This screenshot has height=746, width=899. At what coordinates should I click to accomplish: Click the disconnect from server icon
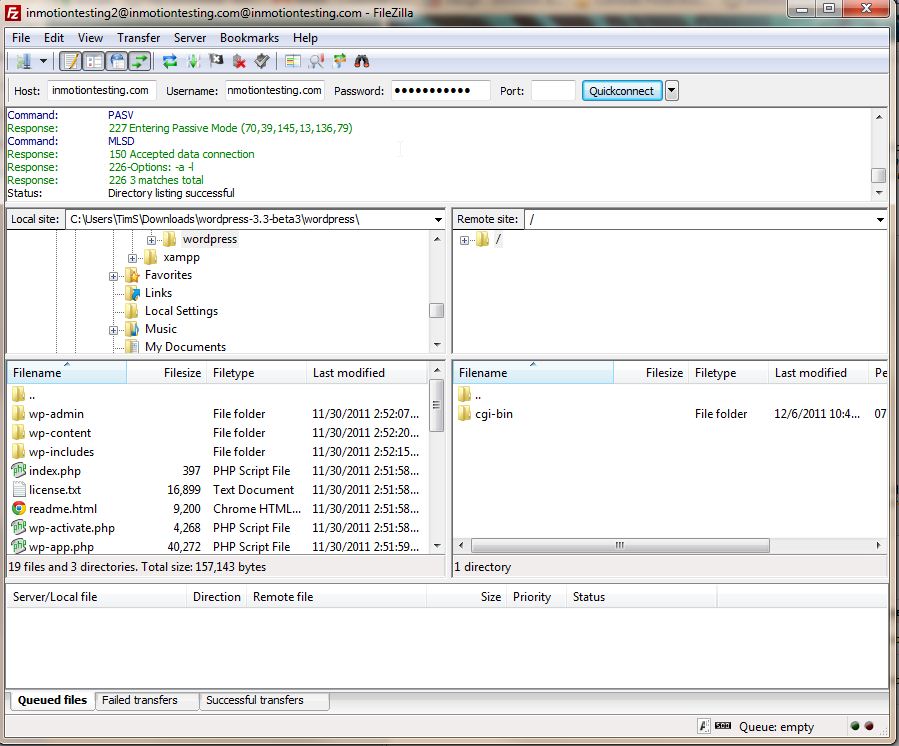[x=239, y=61]
